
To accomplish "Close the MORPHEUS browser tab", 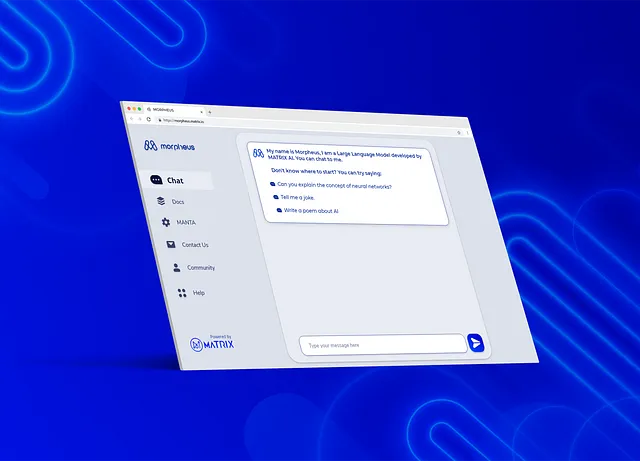I will [201, 111].
